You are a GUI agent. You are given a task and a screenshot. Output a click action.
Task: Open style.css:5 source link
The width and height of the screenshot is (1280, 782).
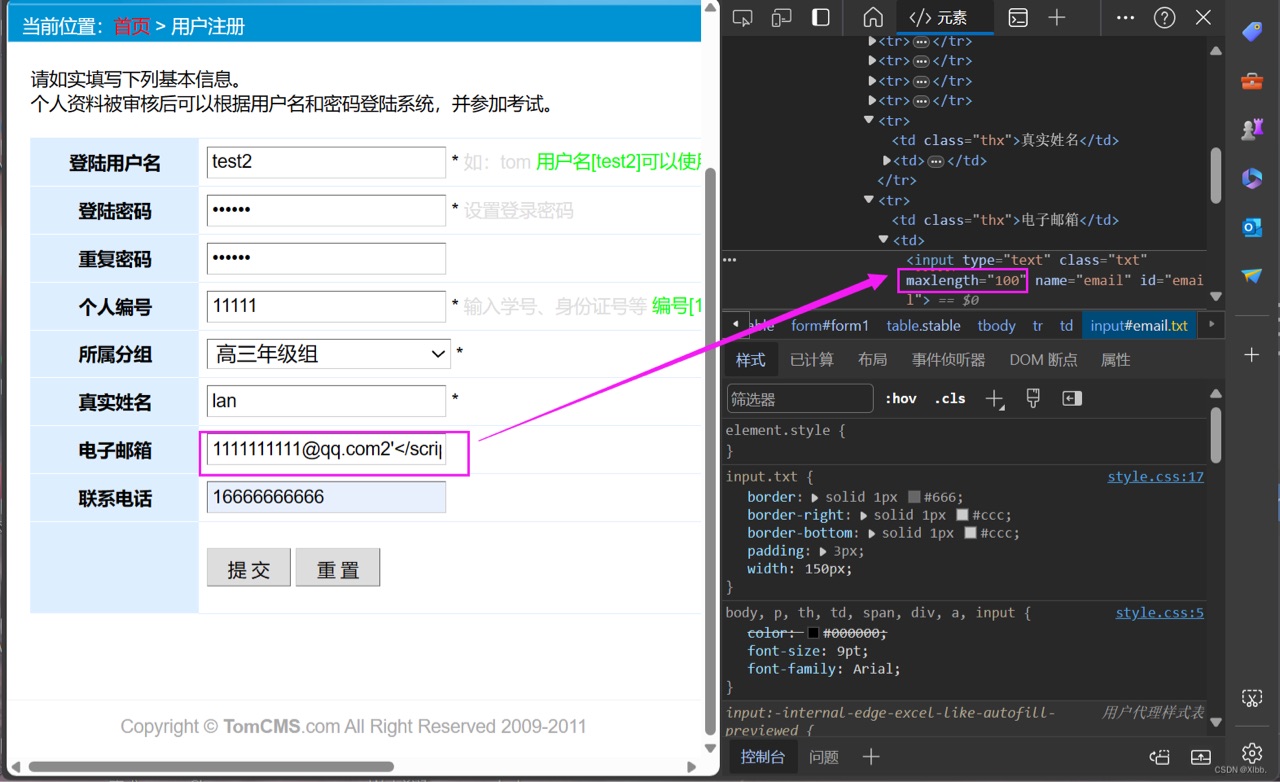pos(1159,613)
